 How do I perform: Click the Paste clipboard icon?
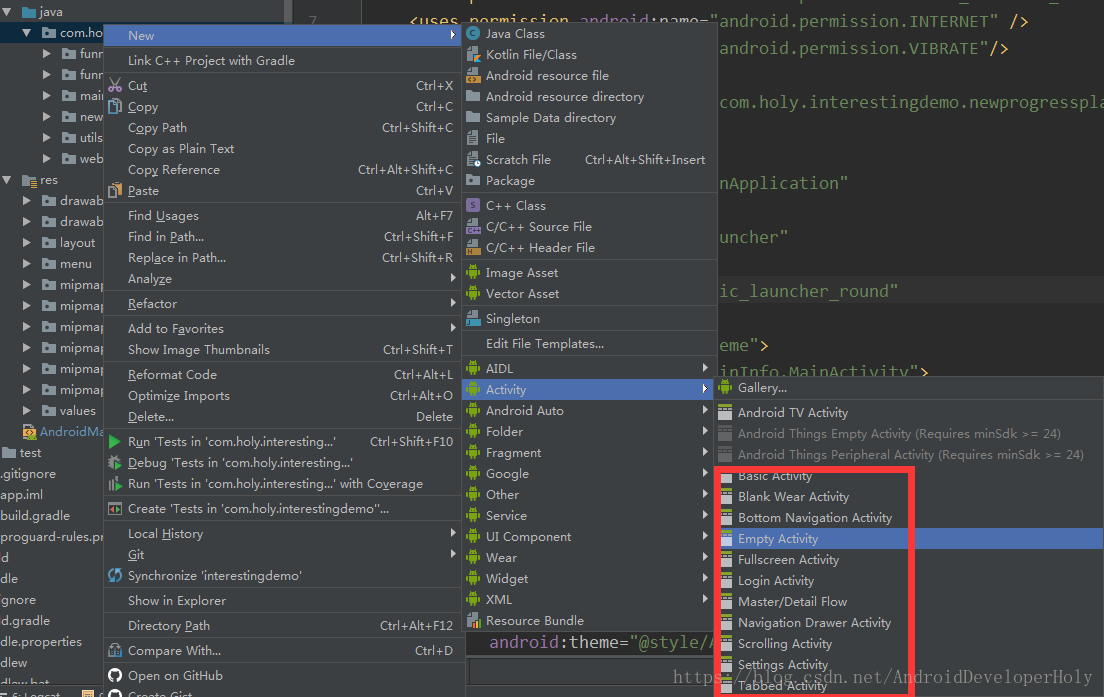pos(115,191)
